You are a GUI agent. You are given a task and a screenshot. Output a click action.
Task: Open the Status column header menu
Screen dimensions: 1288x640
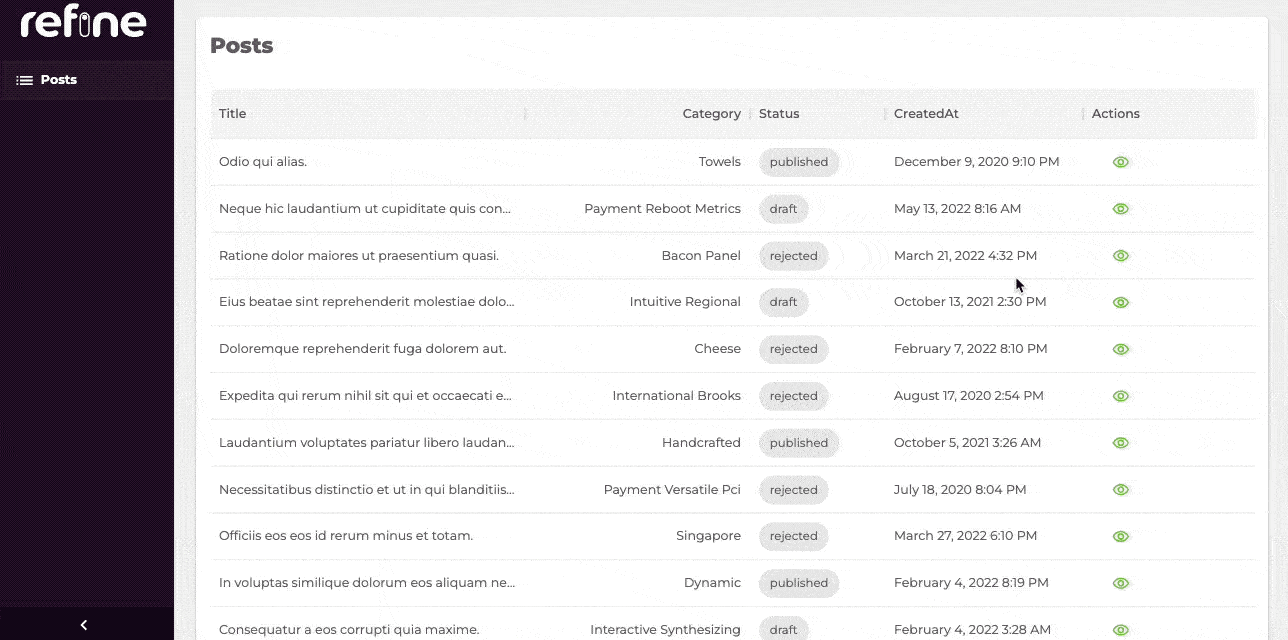pyautogui.click(x=779, y=114)
